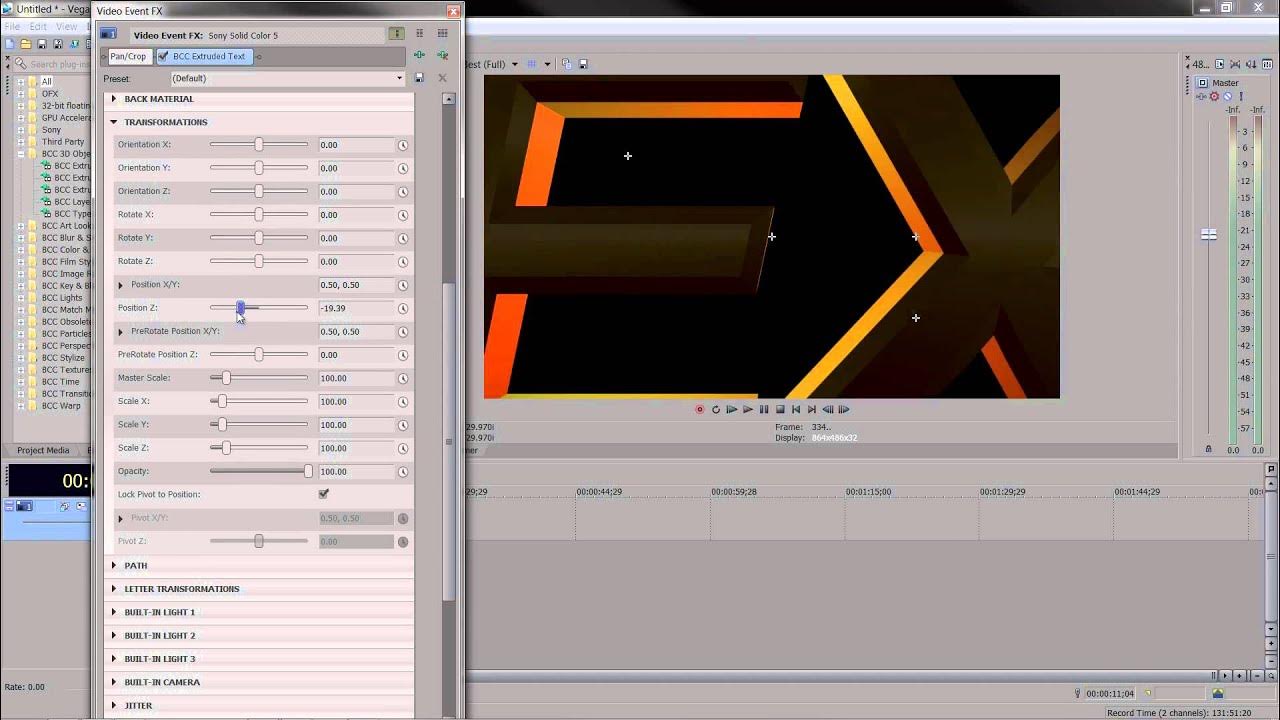Click the animate clock for Rotate Z

[403, 262]
